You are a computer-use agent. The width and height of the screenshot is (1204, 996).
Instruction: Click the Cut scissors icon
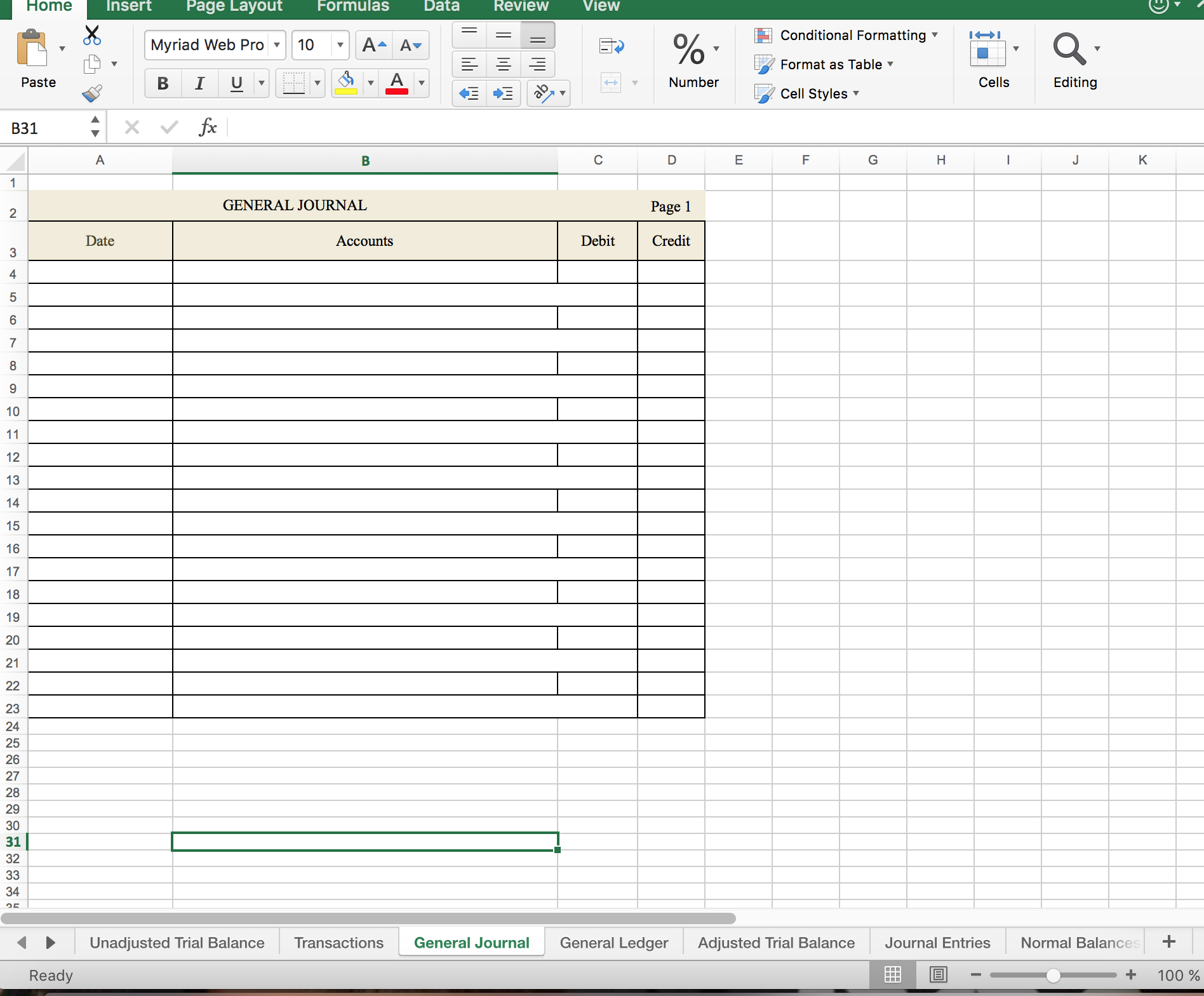pos(92,36)
